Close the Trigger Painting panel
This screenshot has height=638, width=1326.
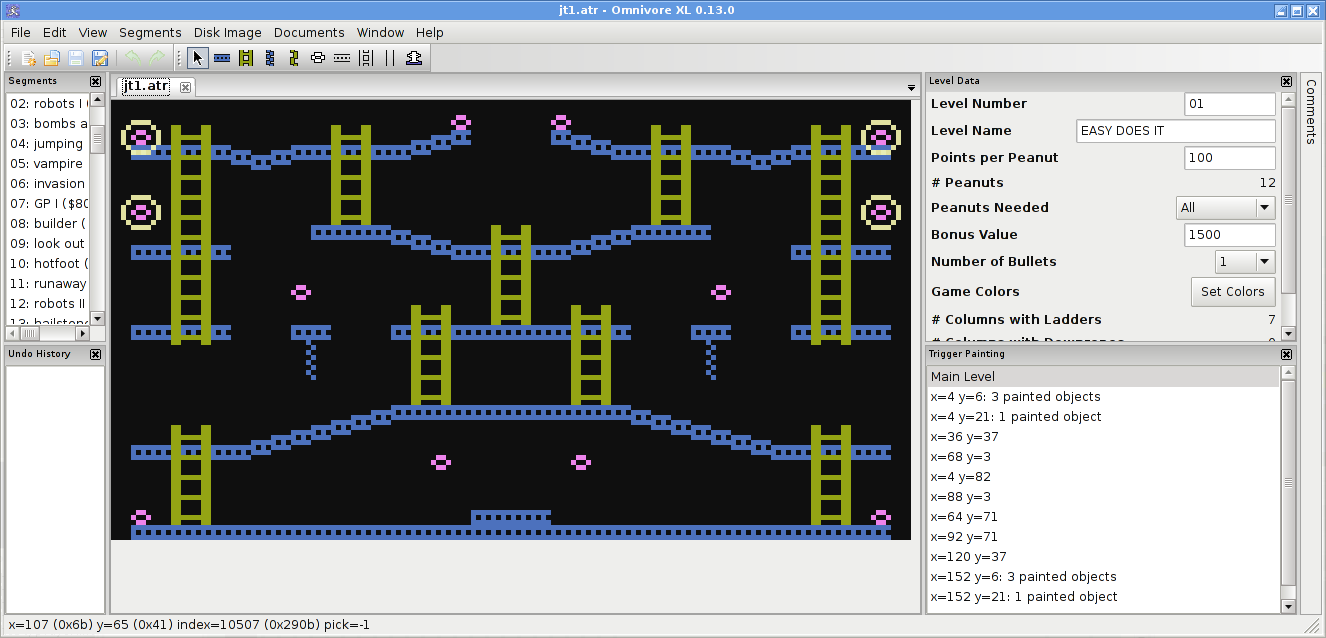click(x=1287, y=354)
